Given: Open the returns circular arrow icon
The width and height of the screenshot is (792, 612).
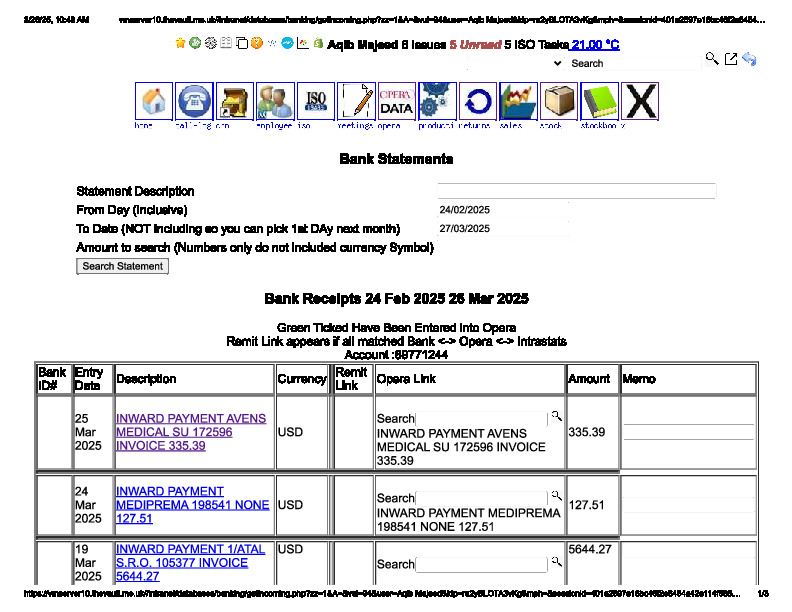Looking at the screenshot, I should 478,102.
